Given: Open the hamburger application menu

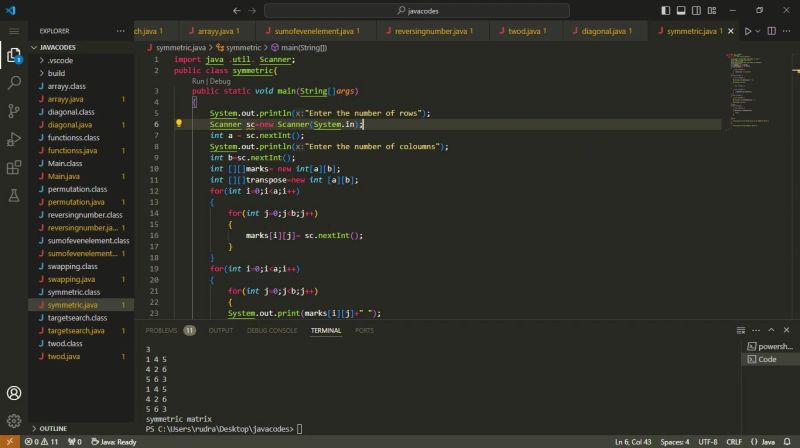Looking at the screenshot, I should click(x=14, y=31).
